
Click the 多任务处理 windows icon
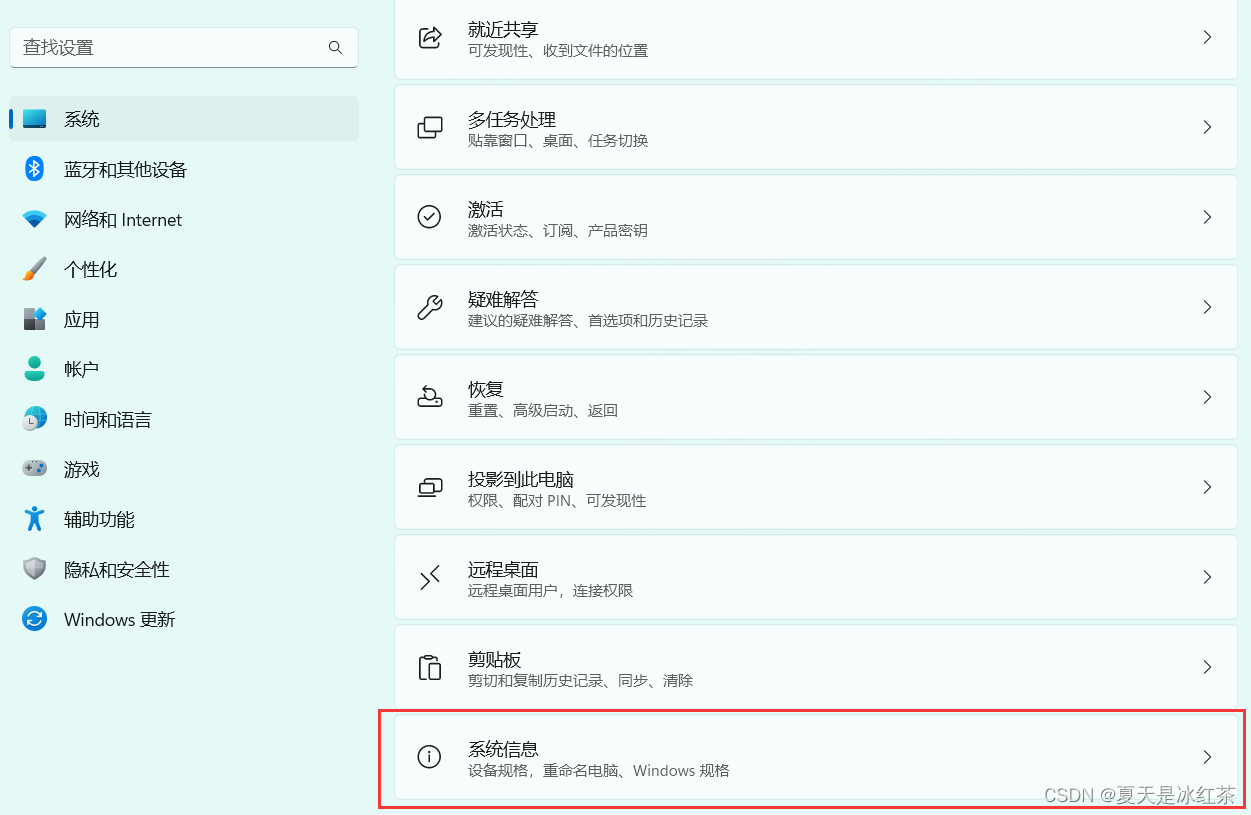pyautogui.click(x=430, y=127)
